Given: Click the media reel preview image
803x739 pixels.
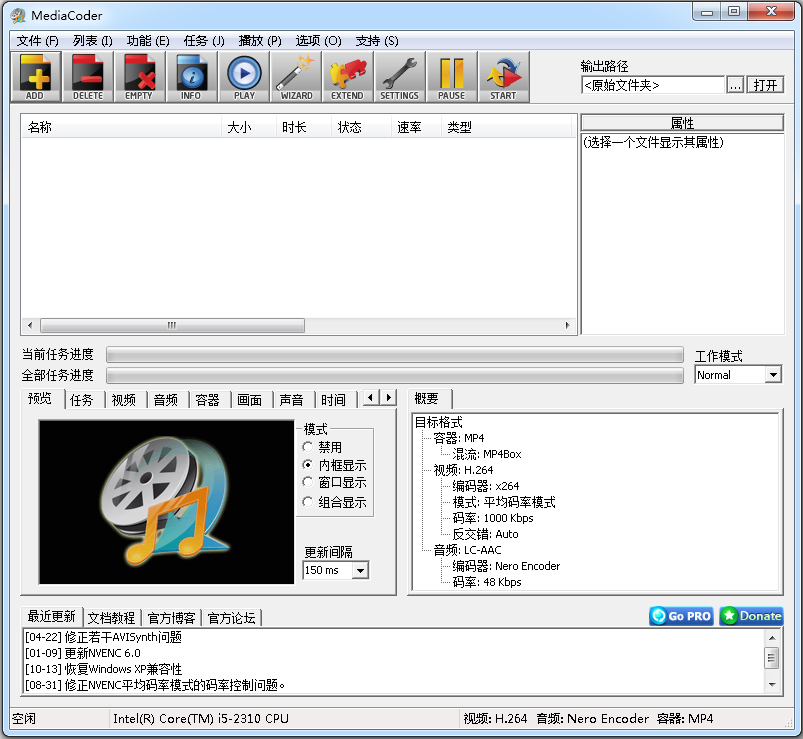Looking at the screenshot, I should [x=166, y=502].
